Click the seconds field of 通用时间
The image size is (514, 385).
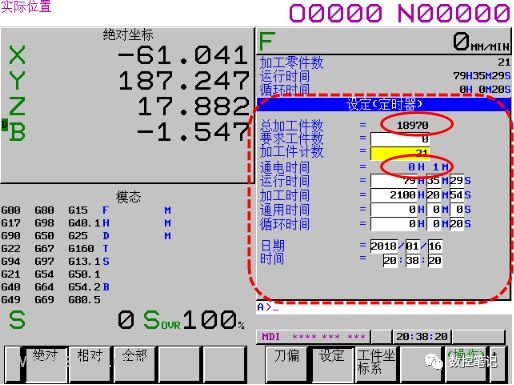[457, 209]
